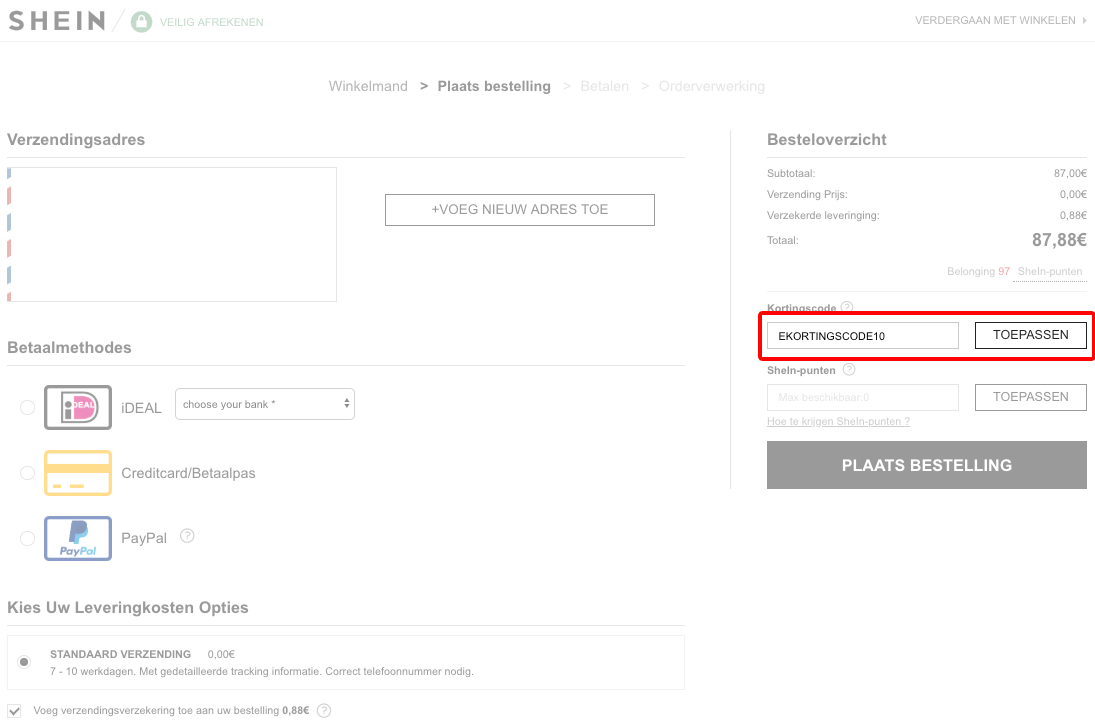The width and height of the screenshot is (1095, 728).
Task: Open the choose your bank dropdown
Action: coord(264,403)
